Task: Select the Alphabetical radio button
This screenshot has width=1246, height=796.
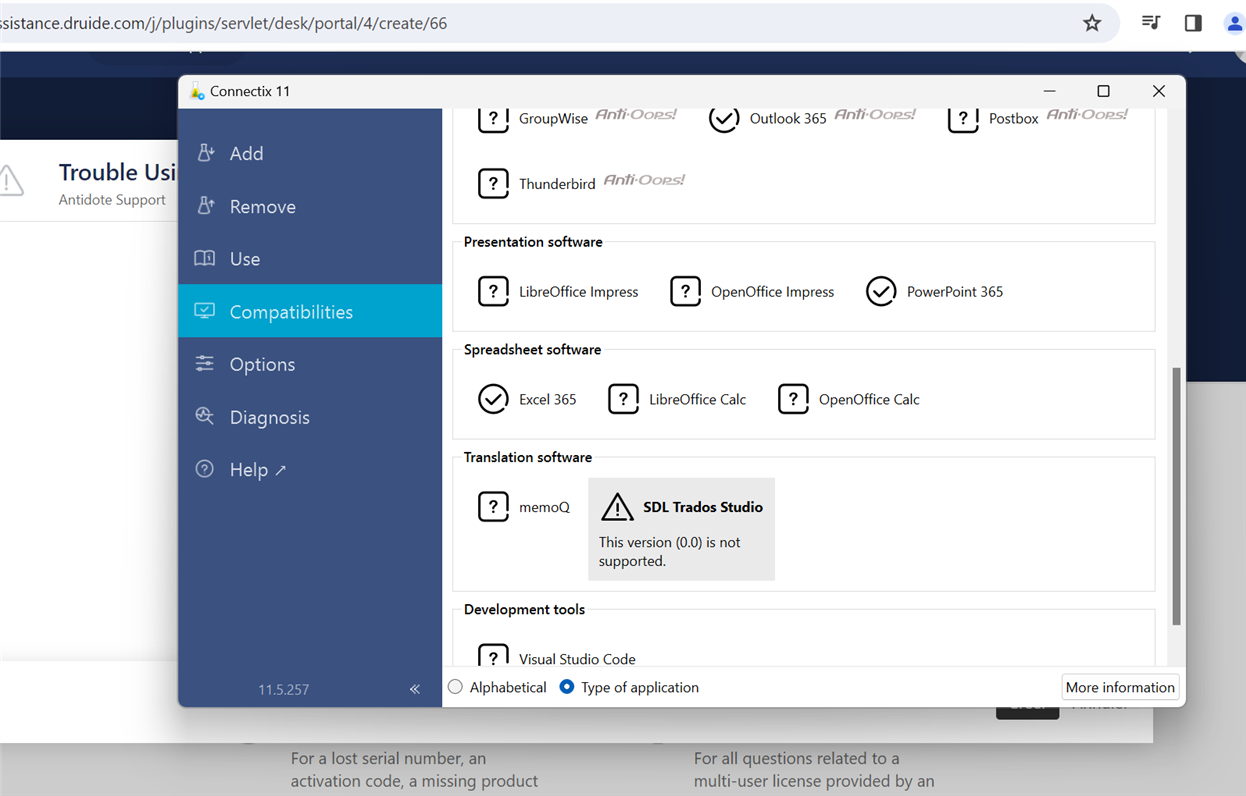Action: (x=456, y=687)
